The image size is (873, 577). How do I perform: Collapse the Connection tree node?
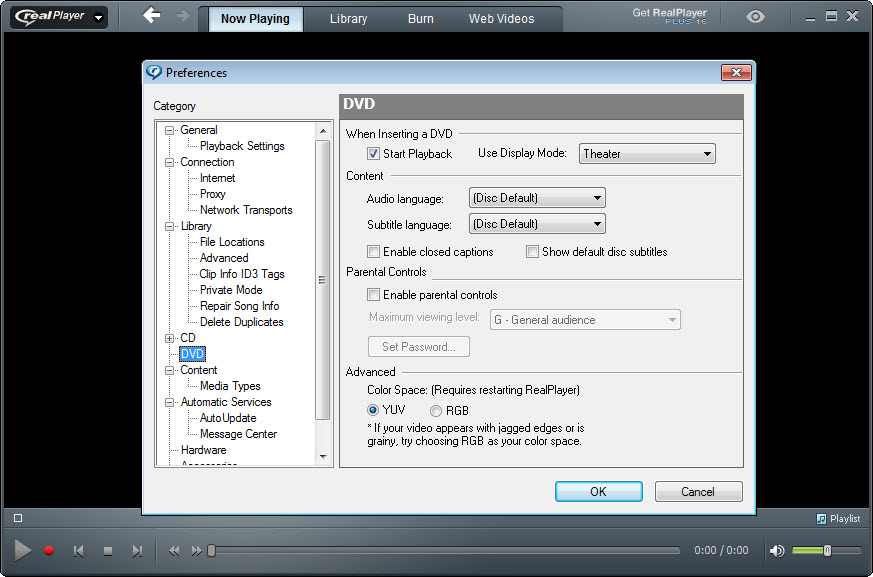point(169,163)
